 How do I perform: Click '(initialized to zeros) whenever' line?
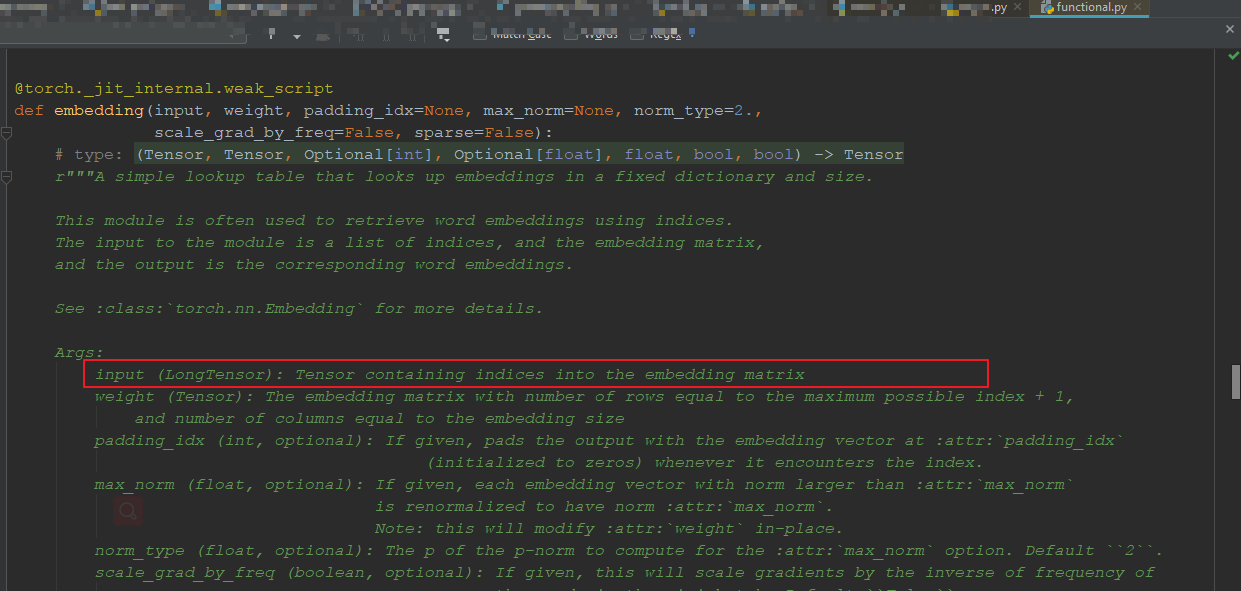coord(706,463)
